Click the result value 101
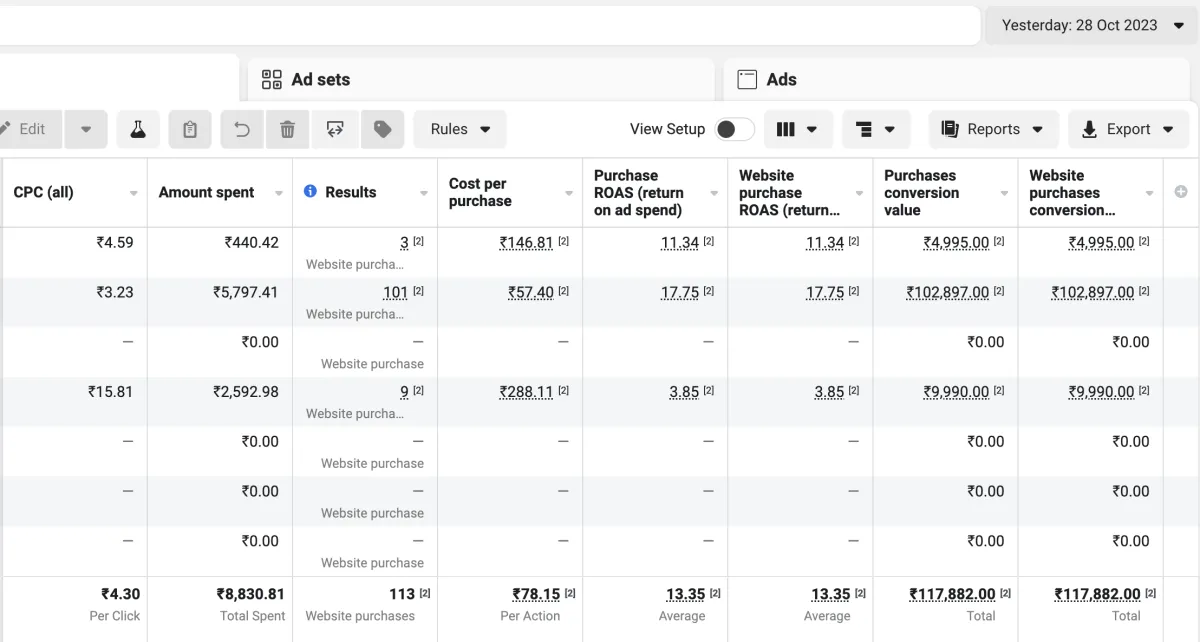Image resolution: width=1200 pixels, height=642 pixels. point(395,292)
